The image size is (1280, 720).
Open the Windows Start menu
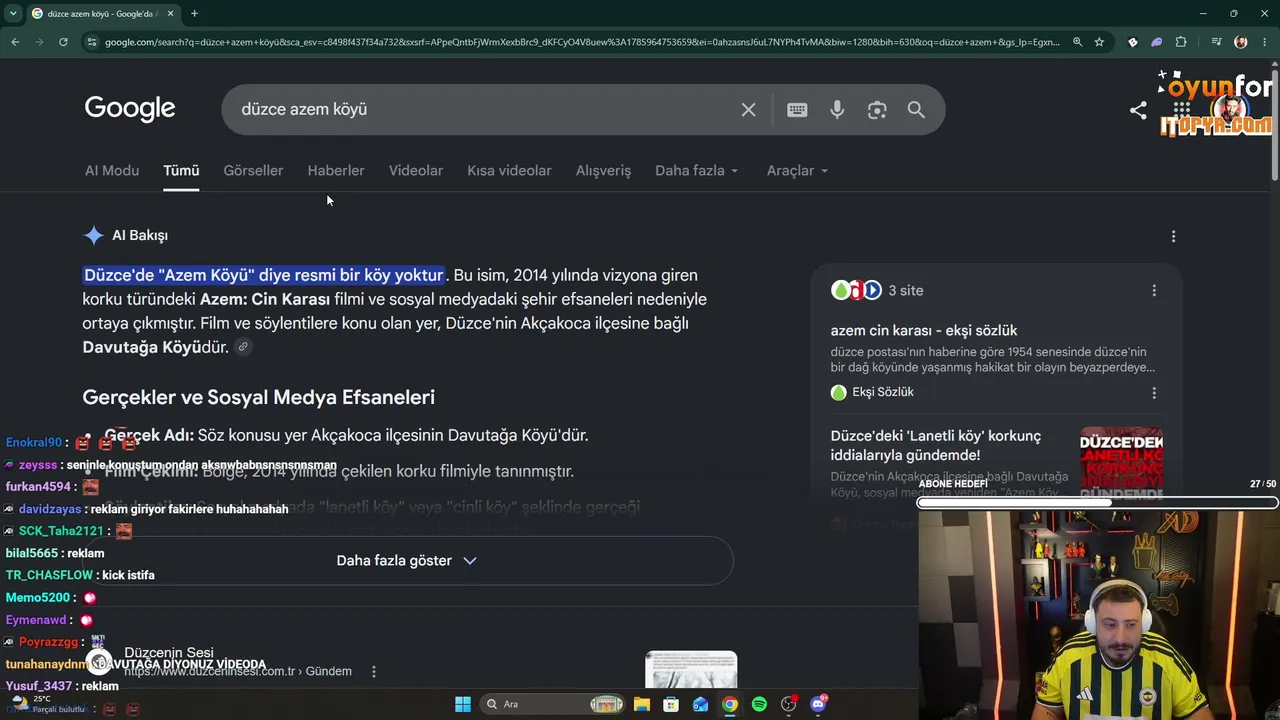pos(463,704)
